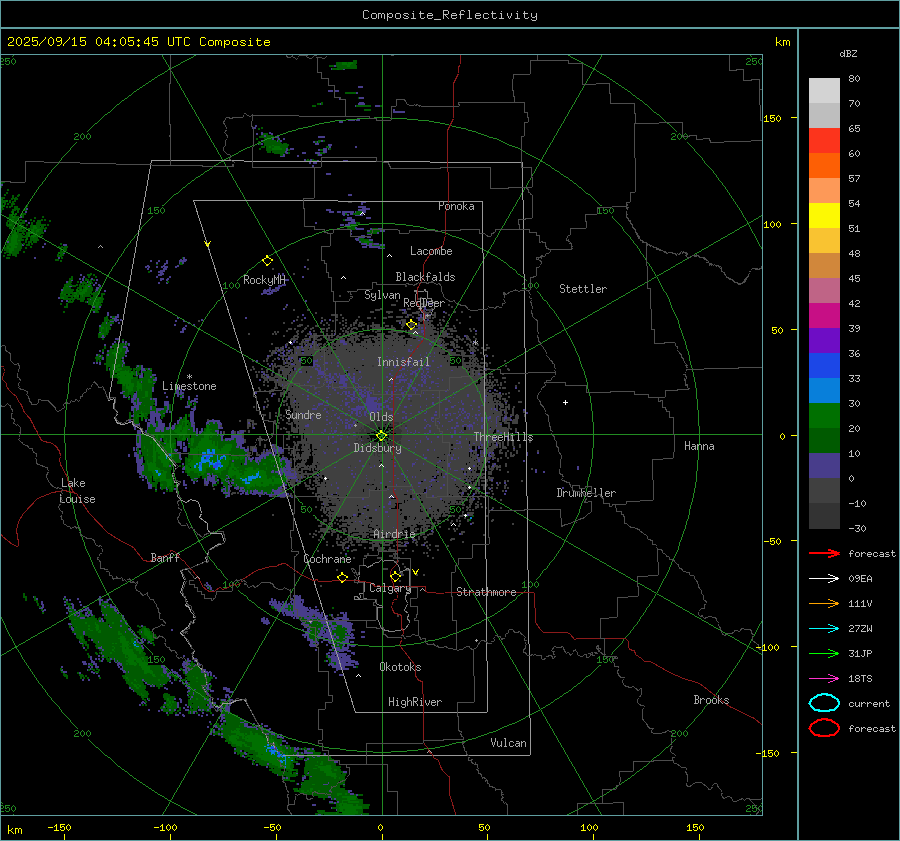Select the orange 111V arrow icon

(824, 603)
